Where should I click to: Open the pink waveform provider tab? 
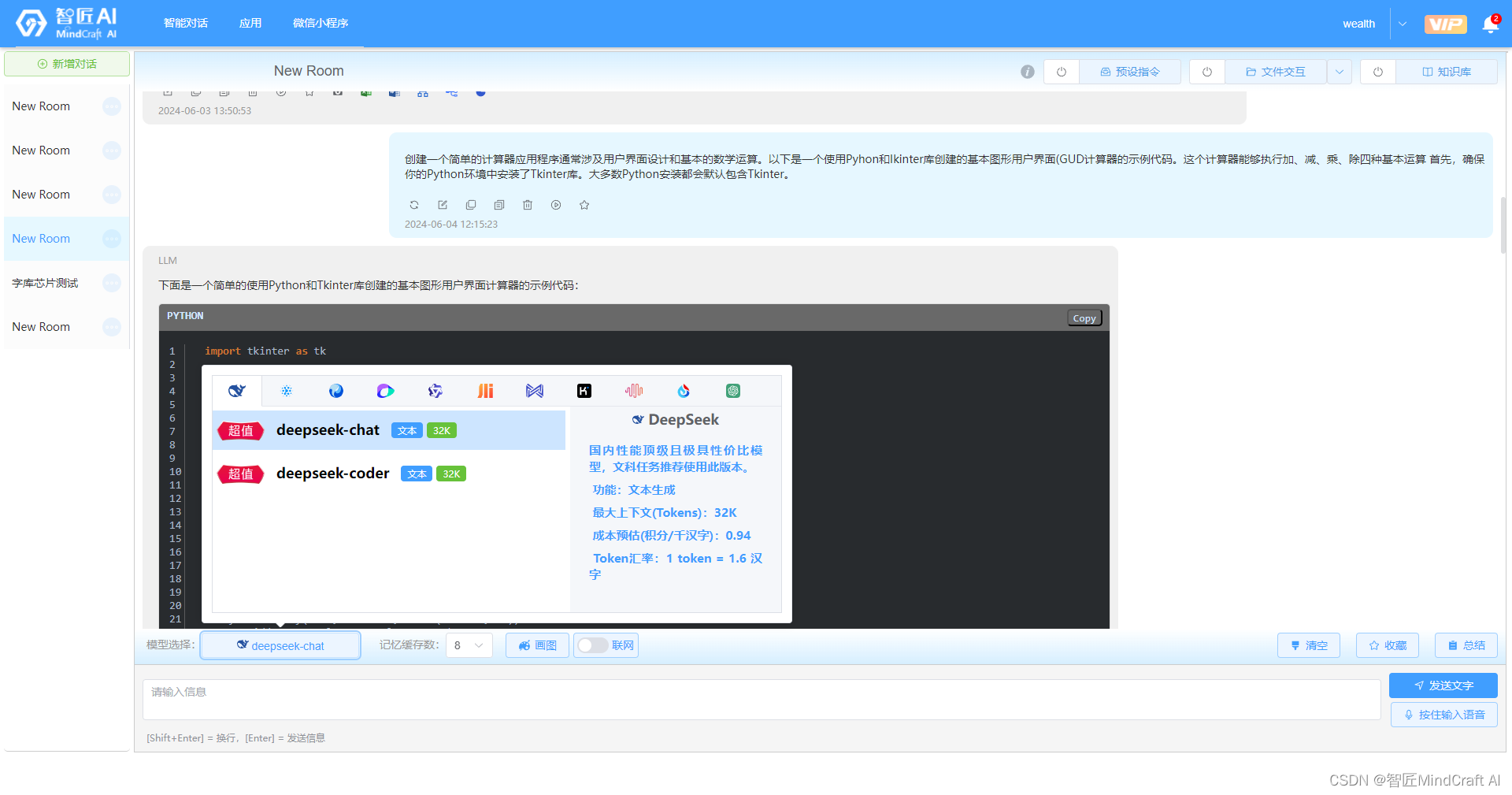[x=634, y=391]
